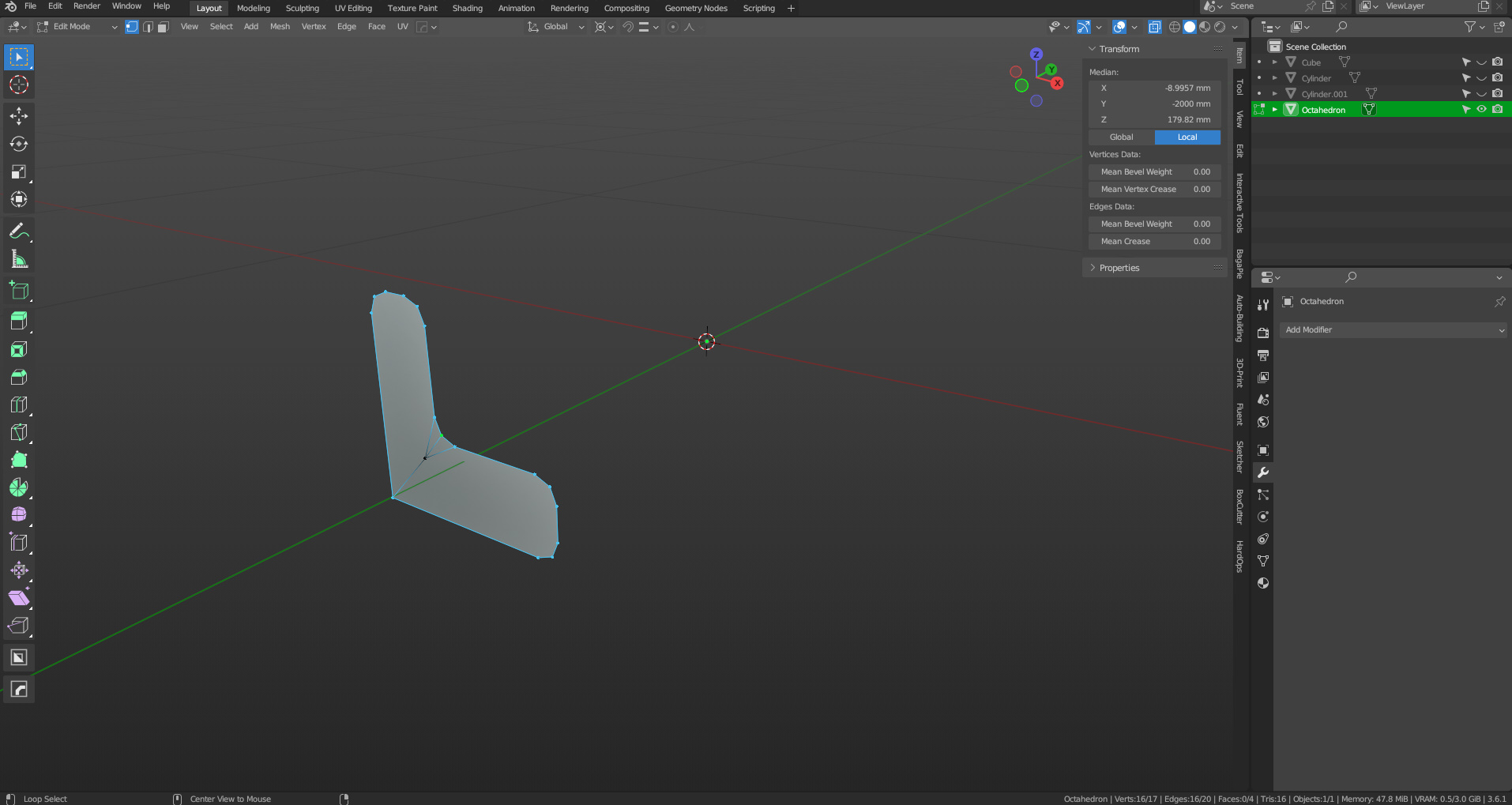1512x805 pixels.
Task: Open the Mesh menu
Action: click(x=280, y=27)
